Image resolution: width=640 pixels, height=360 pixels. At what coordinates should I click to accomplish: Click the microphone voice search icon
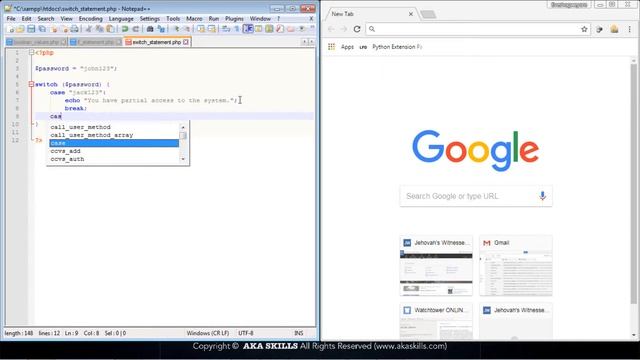click(542, 196)
